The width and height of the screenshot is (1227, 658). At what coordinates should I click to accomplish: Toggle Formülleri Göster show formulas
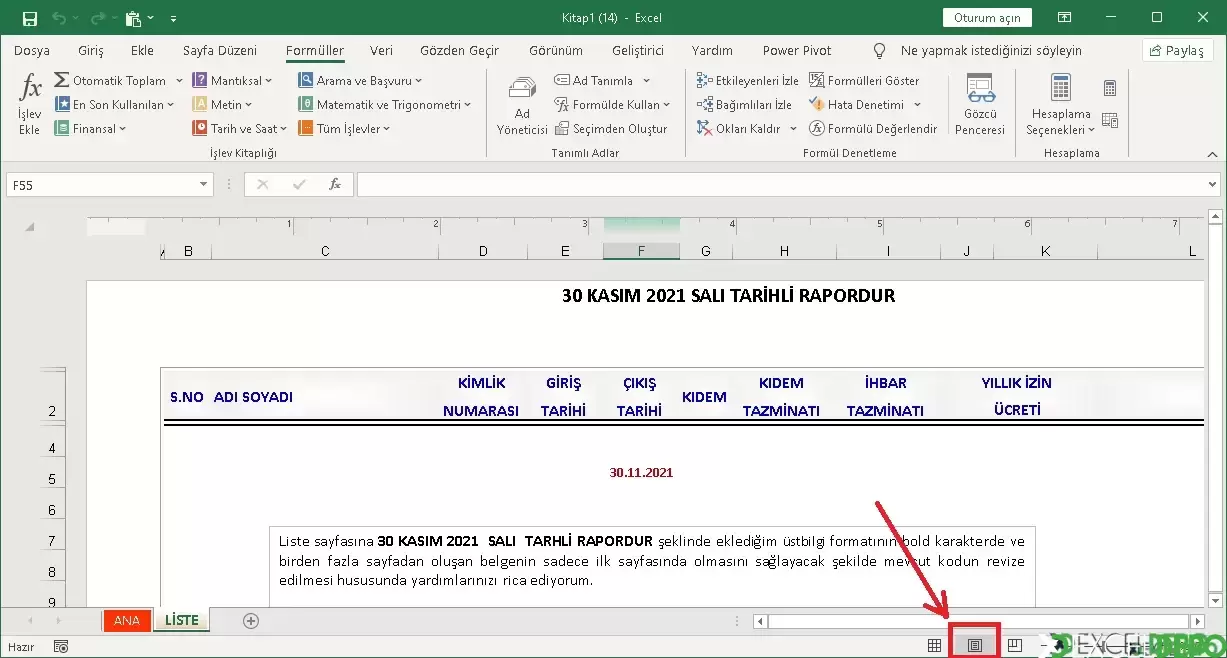tap(864, 80)
